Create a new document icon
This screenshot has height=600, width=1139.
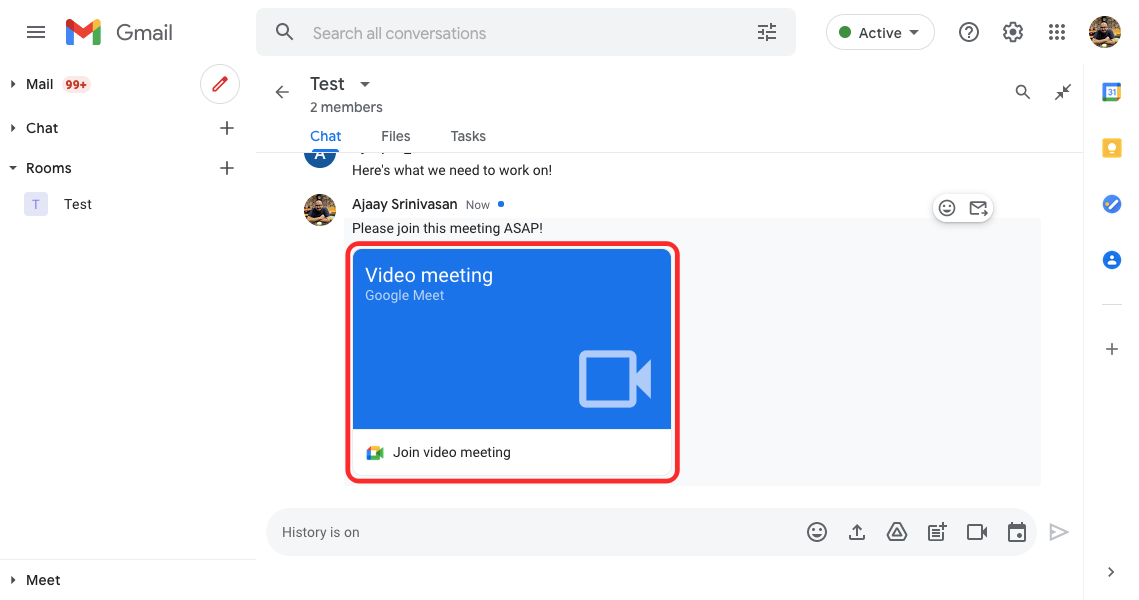[937, 532]
